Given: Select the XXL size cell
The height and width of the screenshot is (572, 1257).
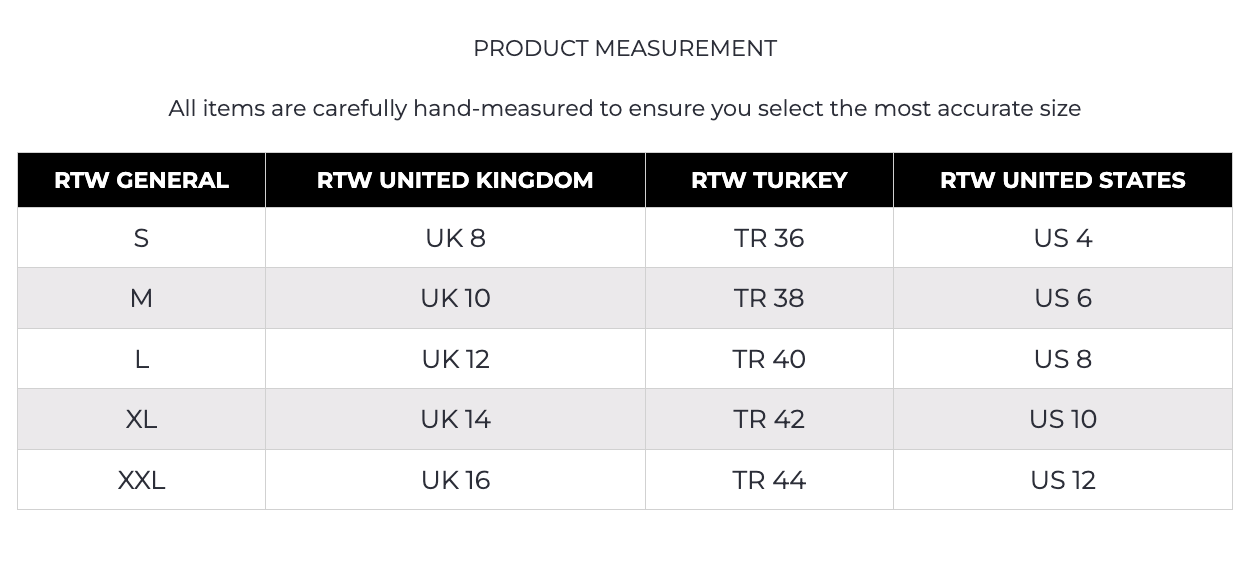Looking at the screenshot, I should coord(141,480).
